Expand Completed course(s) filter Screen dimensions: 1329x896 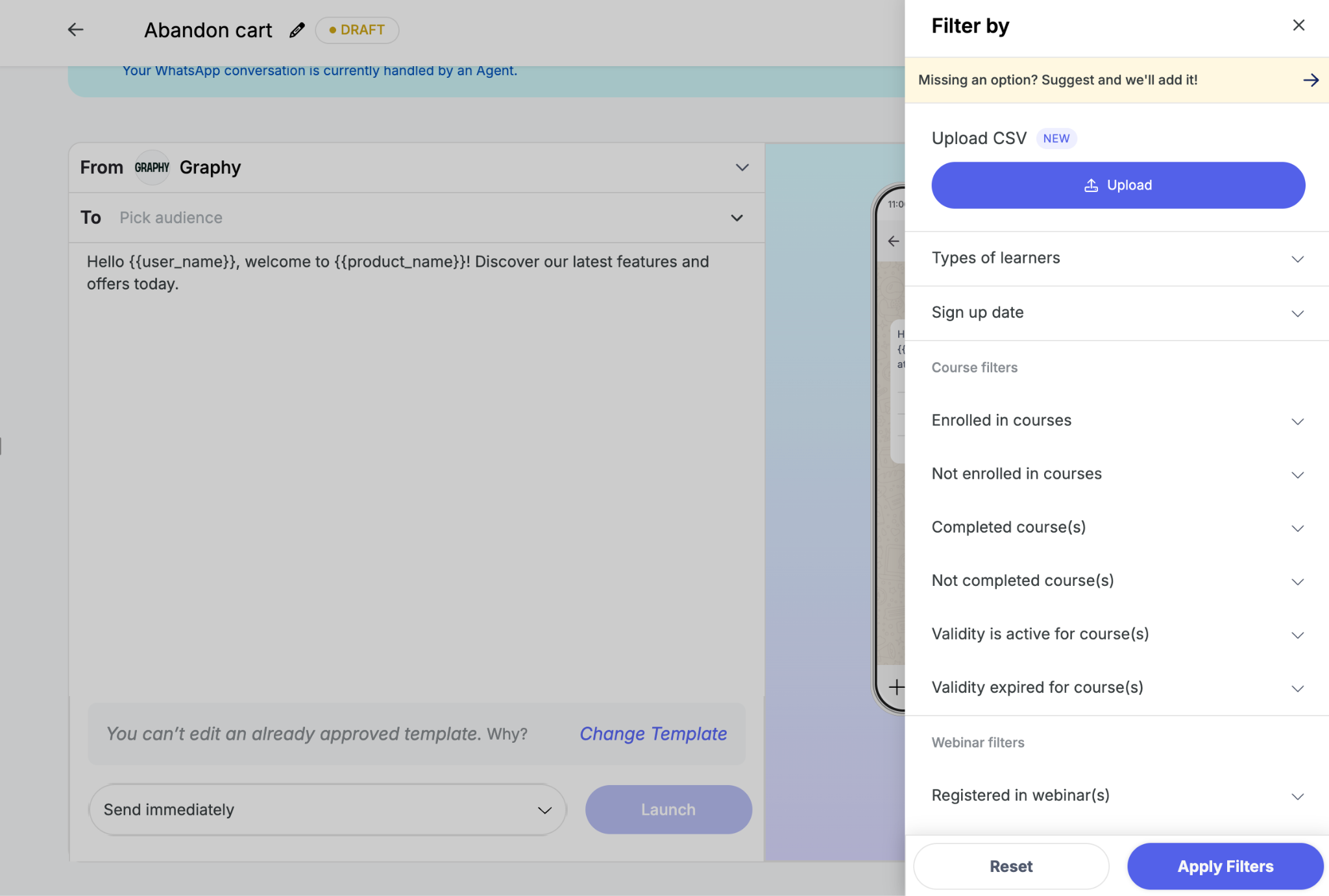point(1117,527)
